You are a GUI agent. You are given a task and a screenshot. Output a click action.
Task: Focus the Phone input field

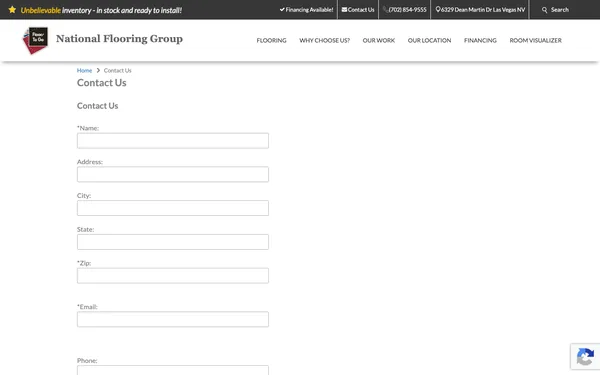click(173, 370)
